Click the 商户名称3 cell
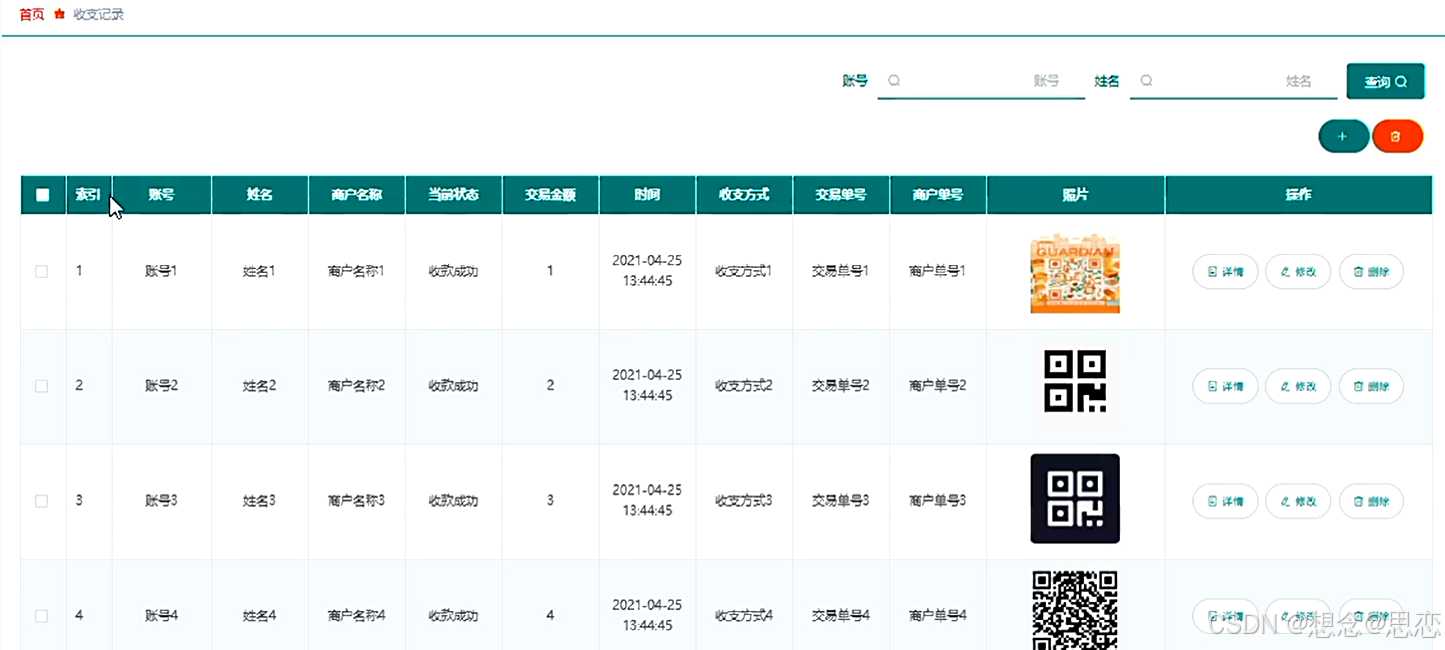 (356, 501)
